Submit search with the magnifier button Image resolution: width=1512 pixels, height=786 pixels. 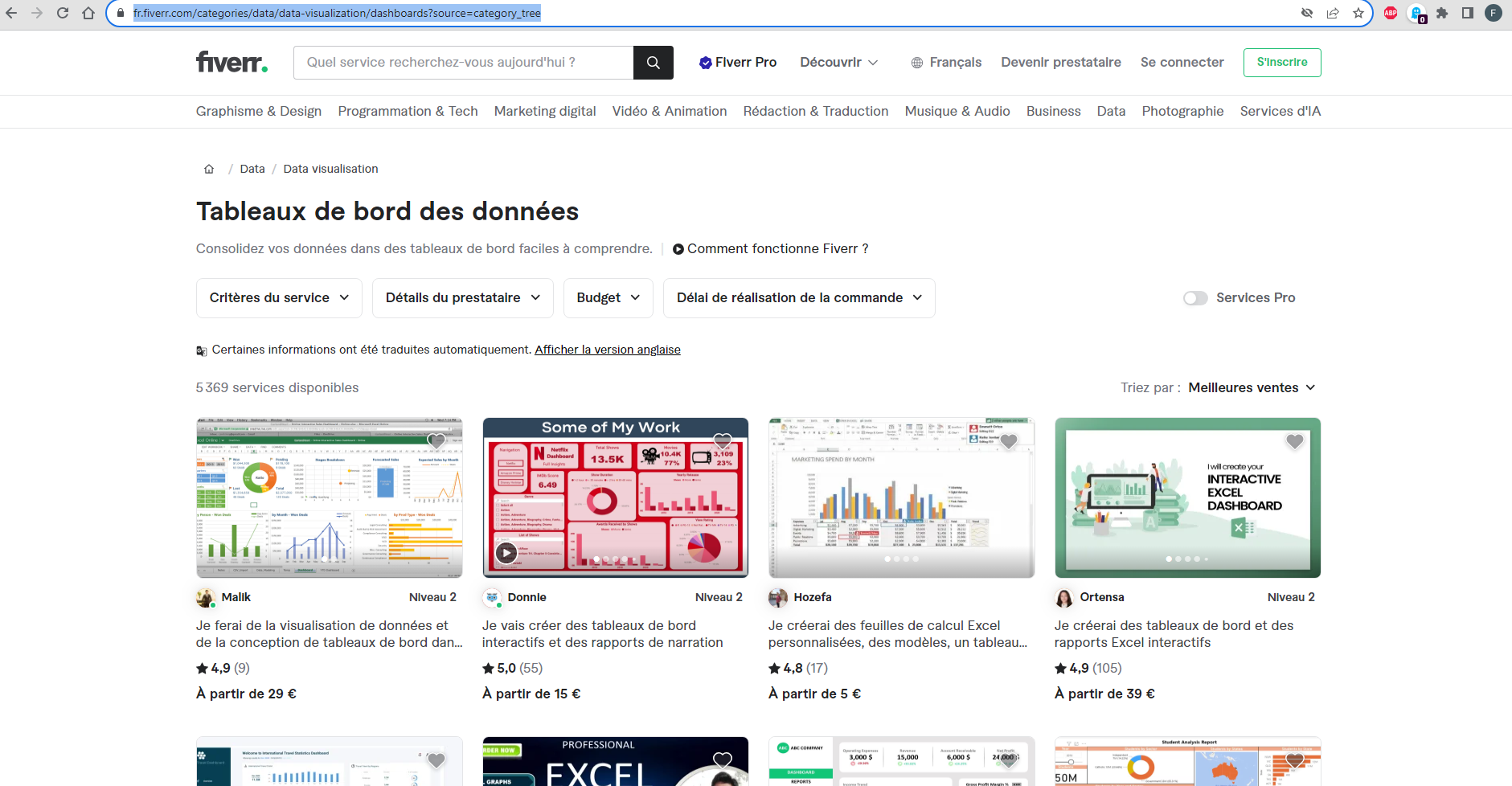point(654,63)
